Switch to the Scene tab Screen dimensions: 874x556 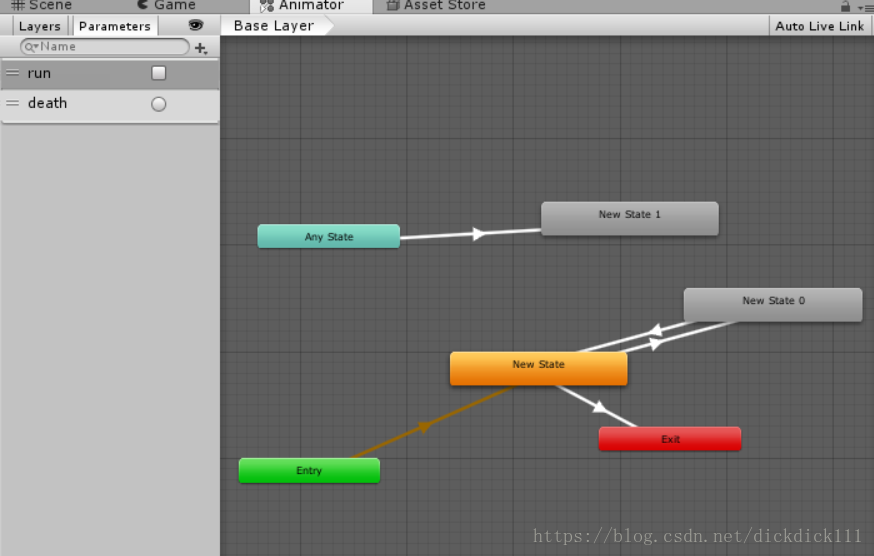point(41,6)
